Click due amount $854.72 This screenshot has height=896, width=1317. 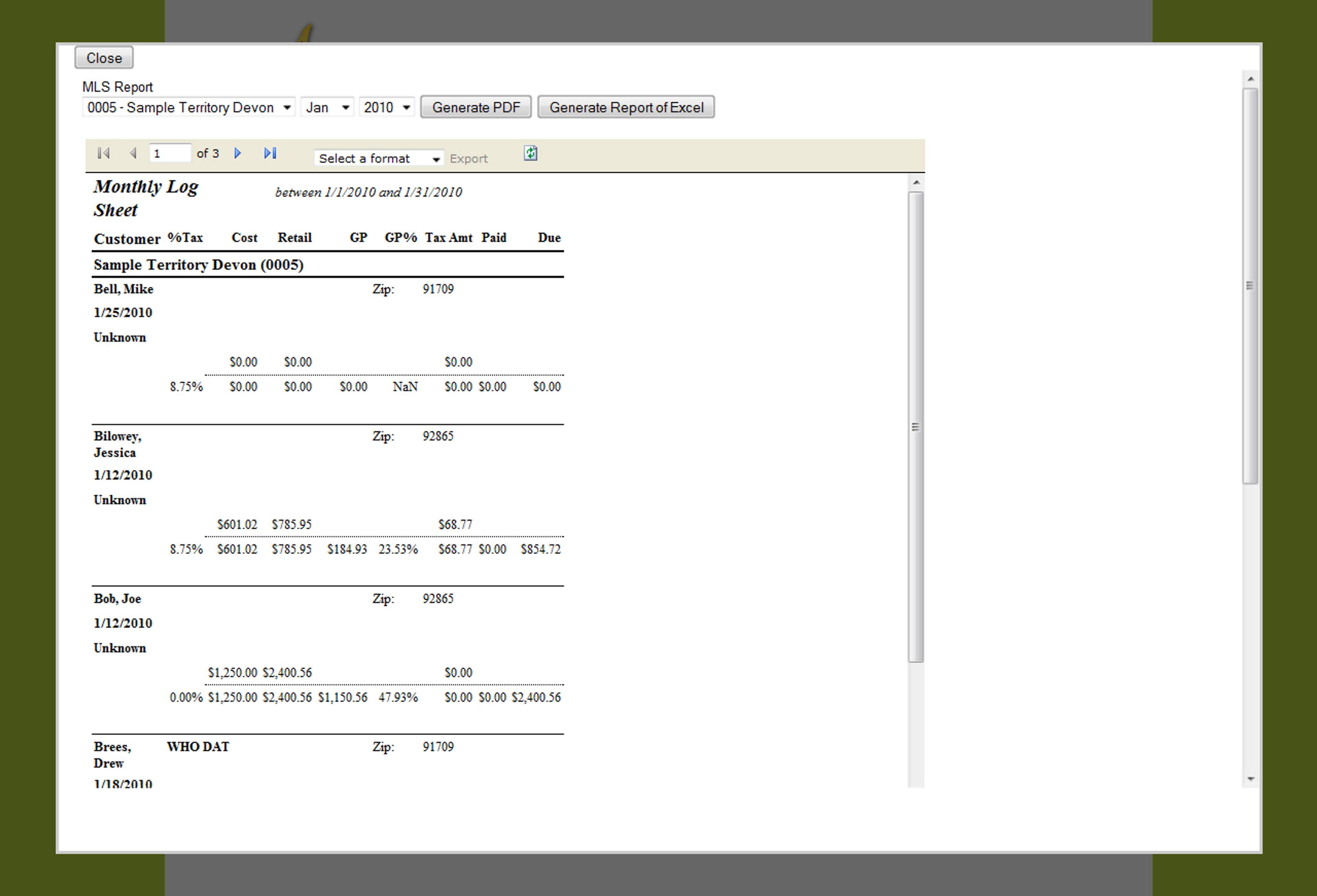tap(541, 549)
